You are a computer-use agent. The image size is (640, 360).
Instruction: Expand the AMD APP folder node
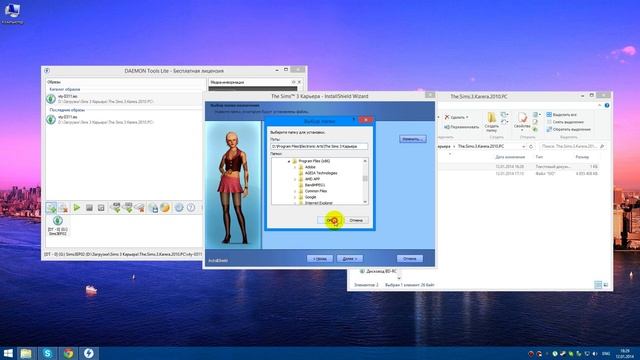pos(296,179)
